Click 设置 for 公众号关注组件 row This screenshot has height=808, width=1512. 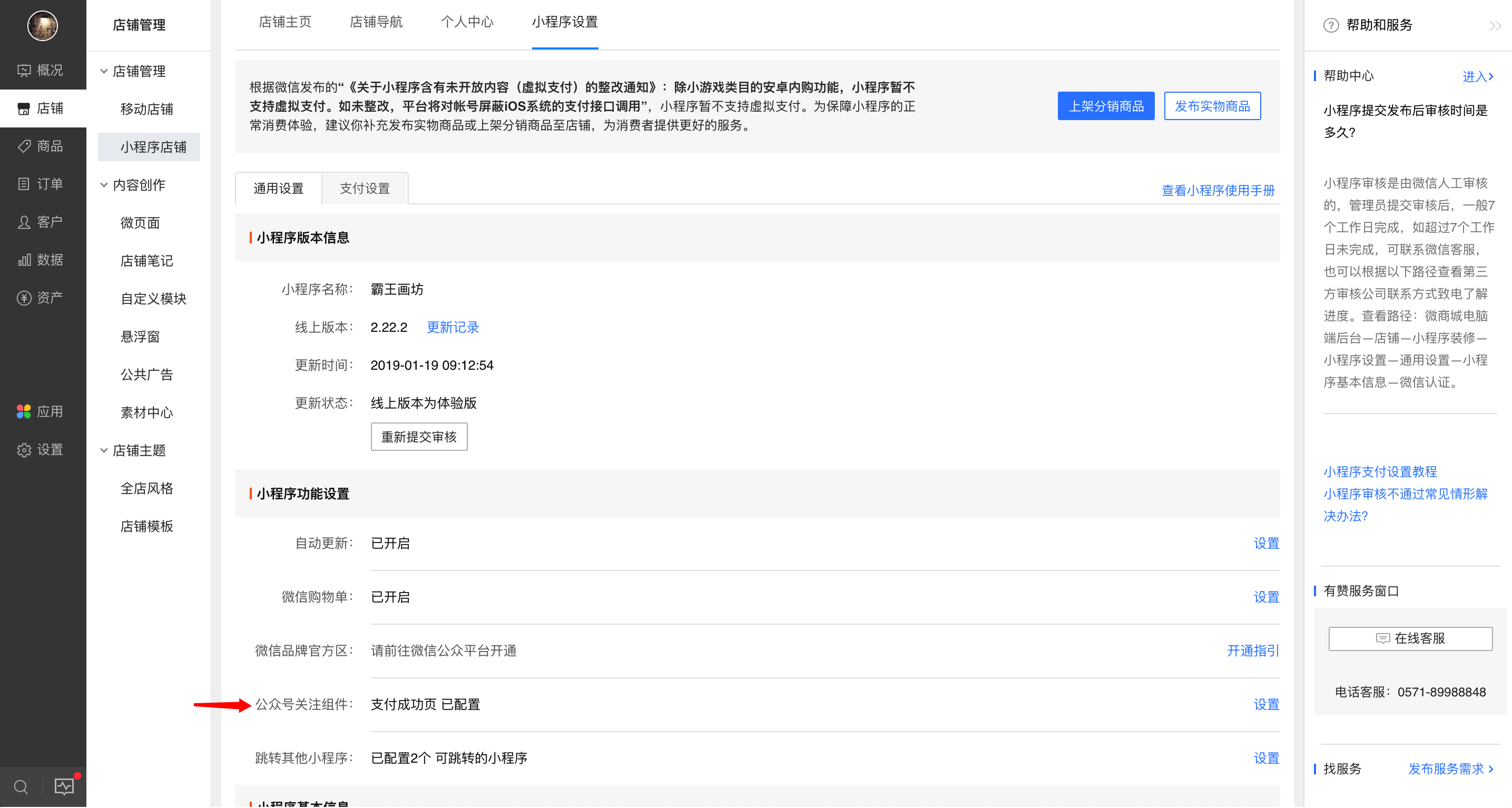[1266, 705]
